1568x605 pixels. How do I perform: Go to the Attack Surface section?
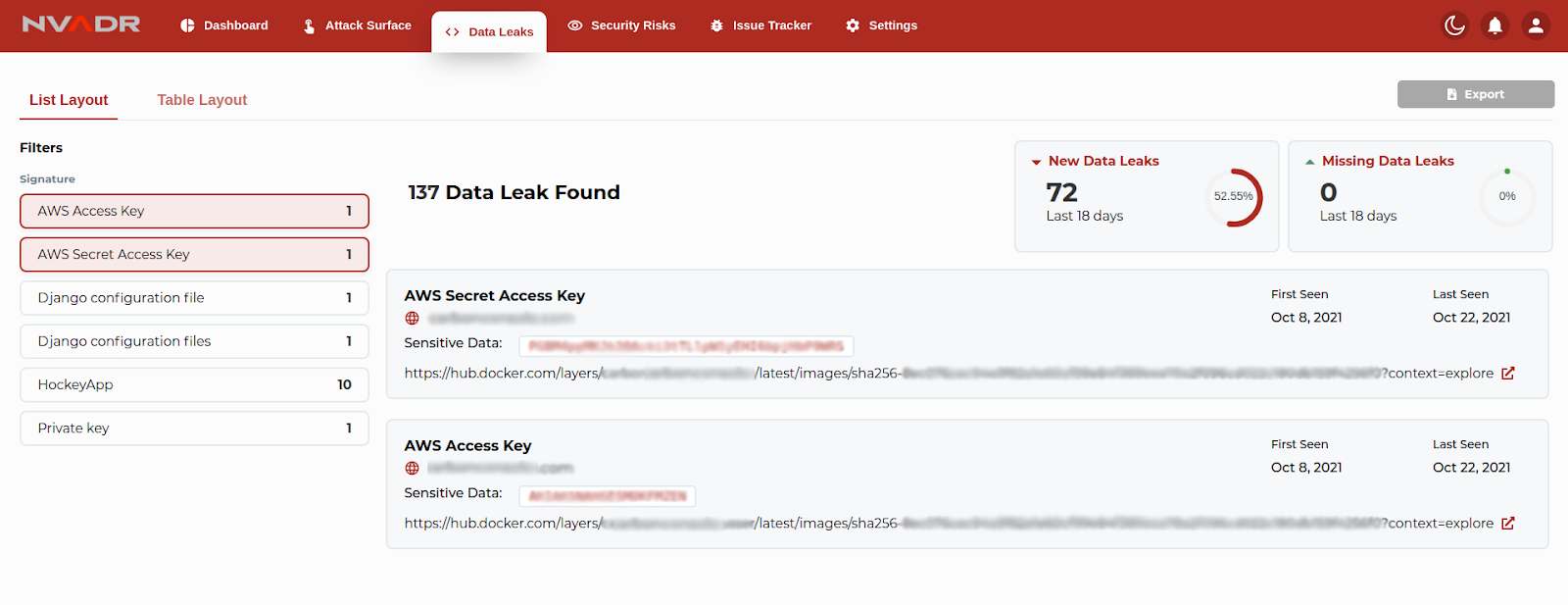(x=357, y=25)
